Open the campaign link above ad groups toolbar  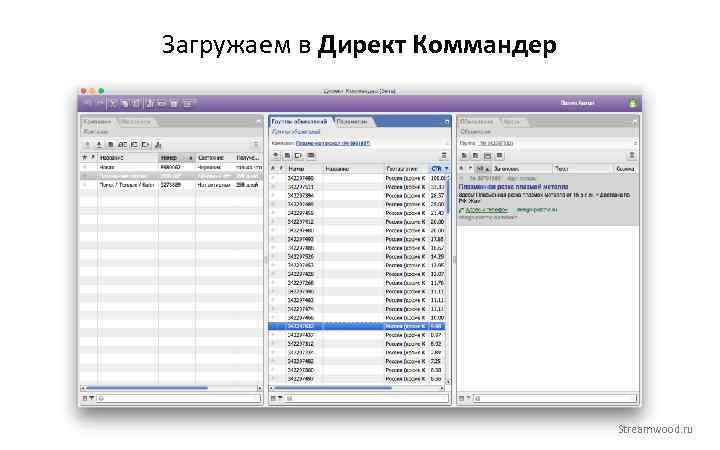(332, 143)
